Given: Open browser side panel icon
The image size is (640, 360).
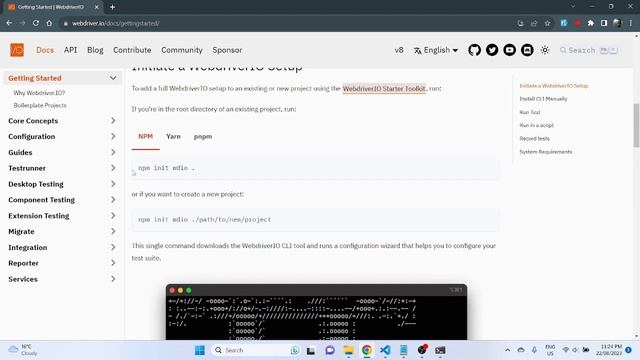Looking at the screenshot, I should [x=604, y=23].
